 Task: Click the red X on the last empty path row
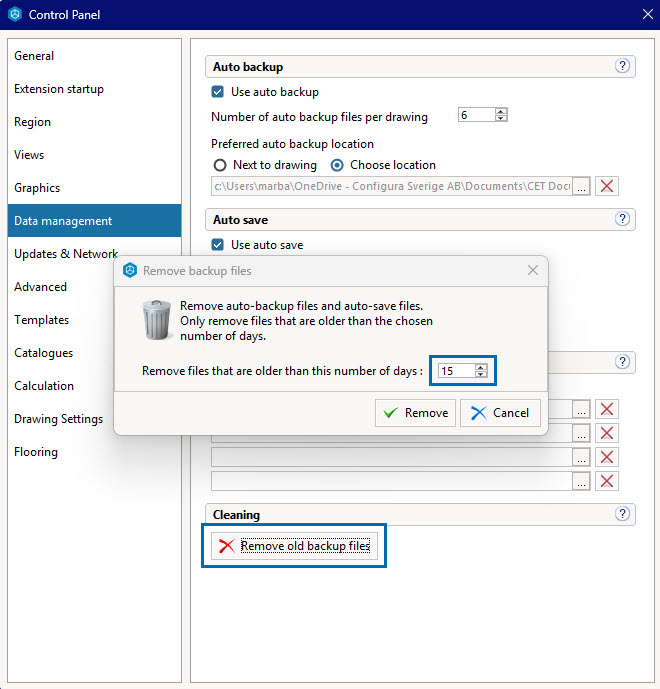tap(607, 481)
